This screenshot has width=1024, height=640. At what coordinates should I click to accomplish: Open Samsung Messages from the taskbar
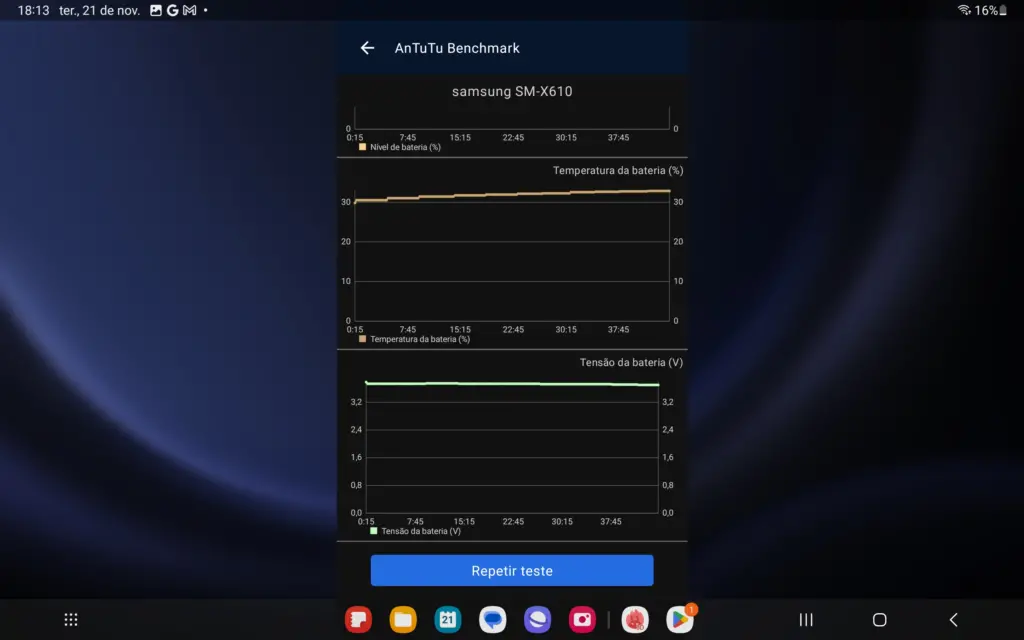[x=492, y=619]
